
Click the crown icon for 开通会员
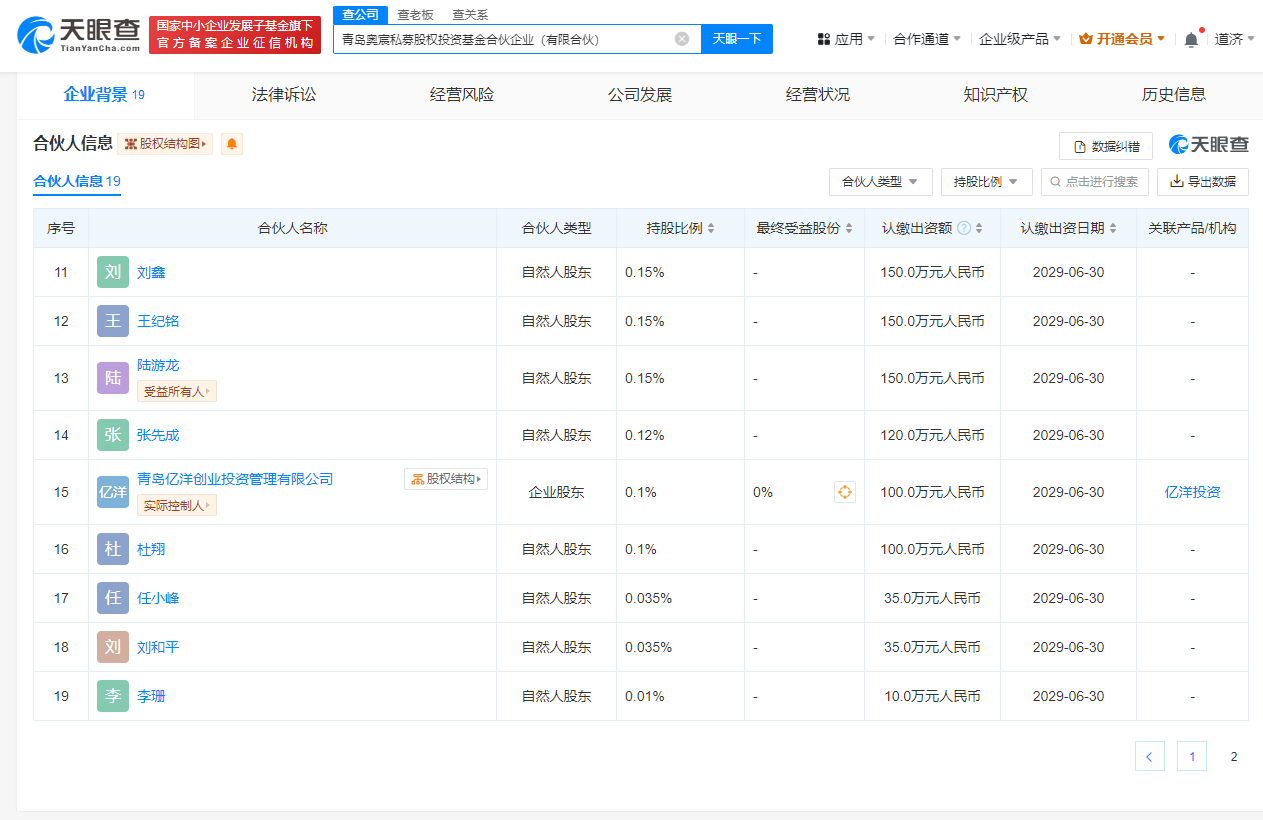click(x=1085, y=37)
